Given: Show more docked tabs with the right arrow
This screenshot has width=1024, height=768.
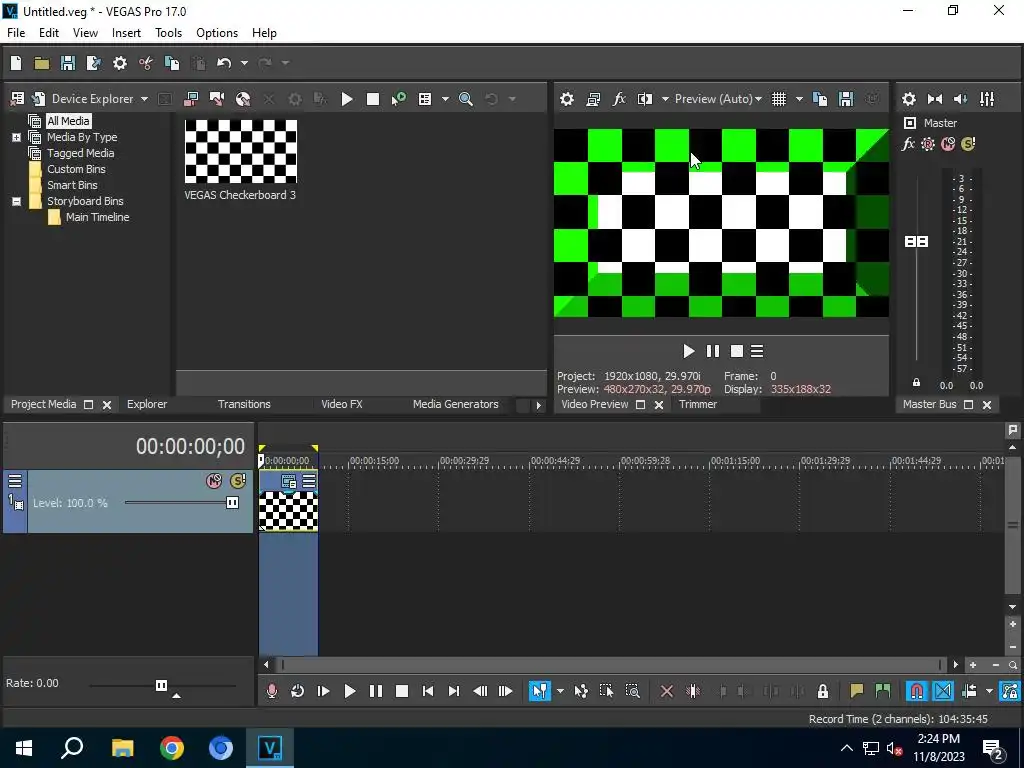Looking at the screenshot, I should pos(538,405).
